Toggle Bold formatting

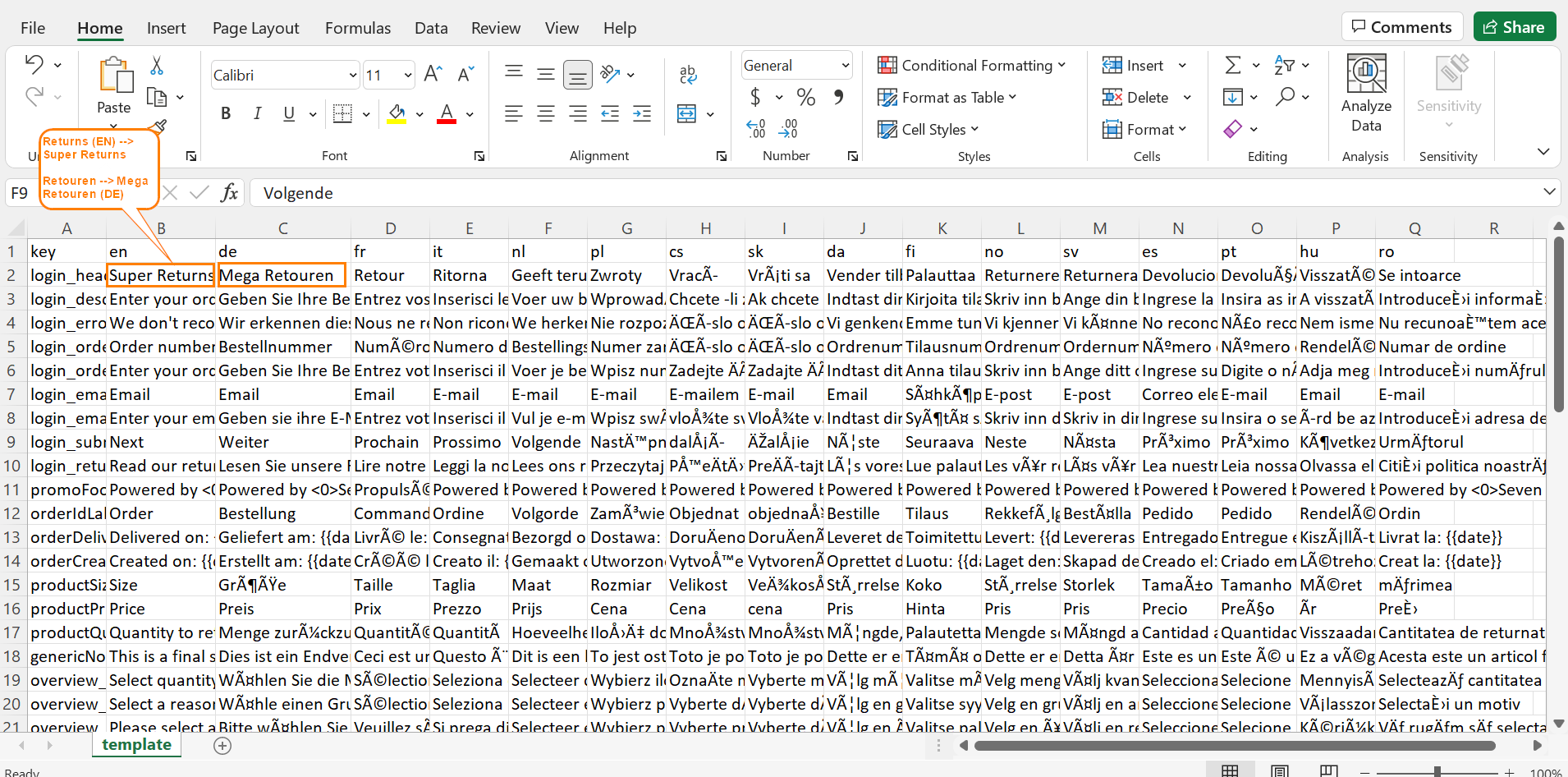(x=226, y=113)
